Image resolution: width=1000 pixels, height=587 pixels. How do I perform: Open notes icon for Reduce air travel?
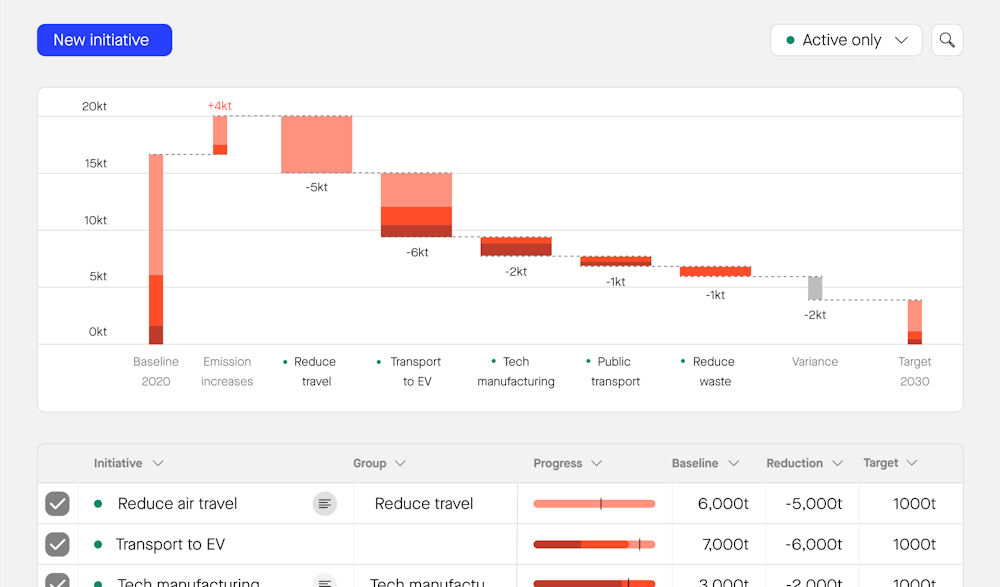(x=324, y=504)
